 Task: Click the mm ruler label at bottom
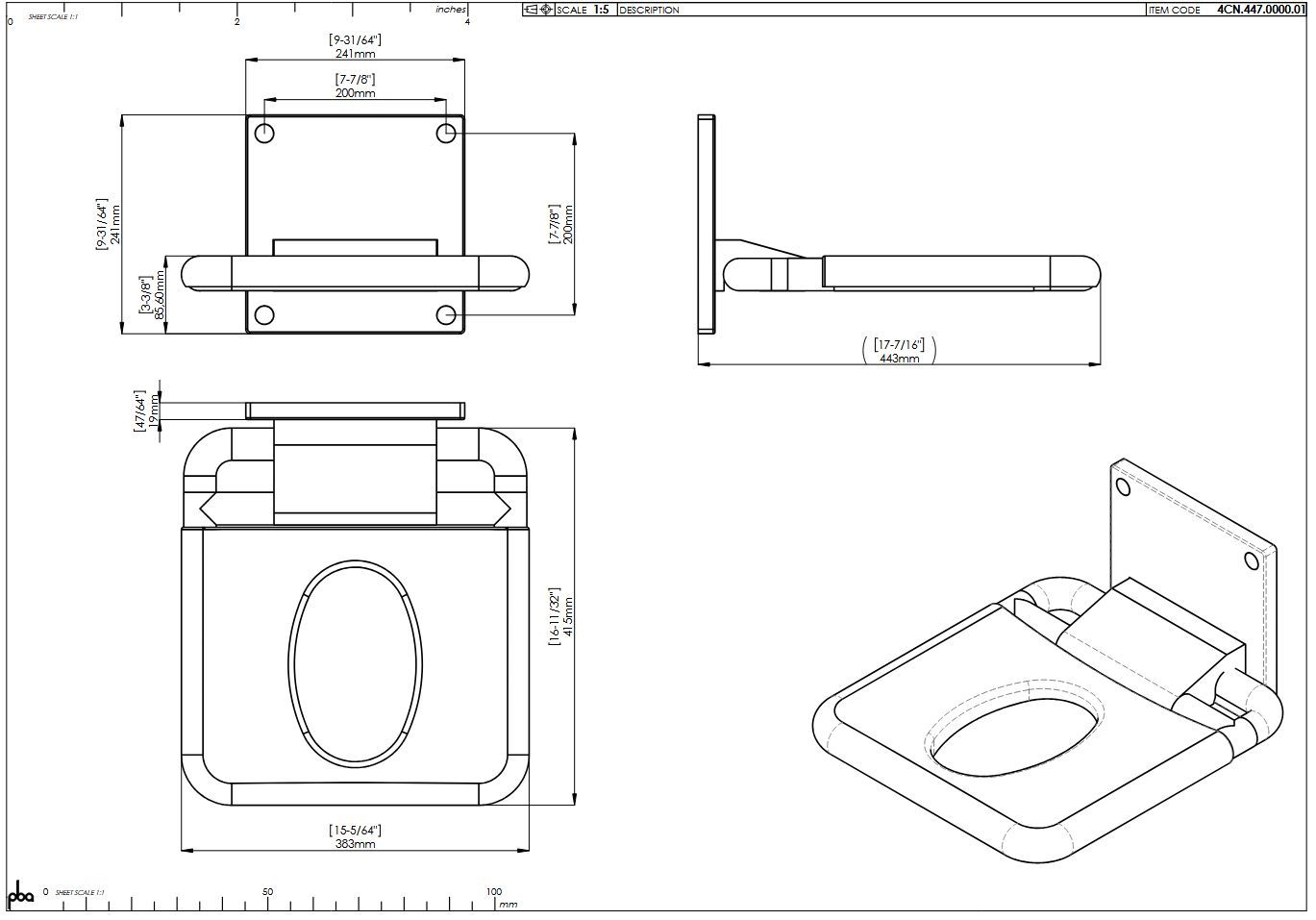(x=509, y=904)
